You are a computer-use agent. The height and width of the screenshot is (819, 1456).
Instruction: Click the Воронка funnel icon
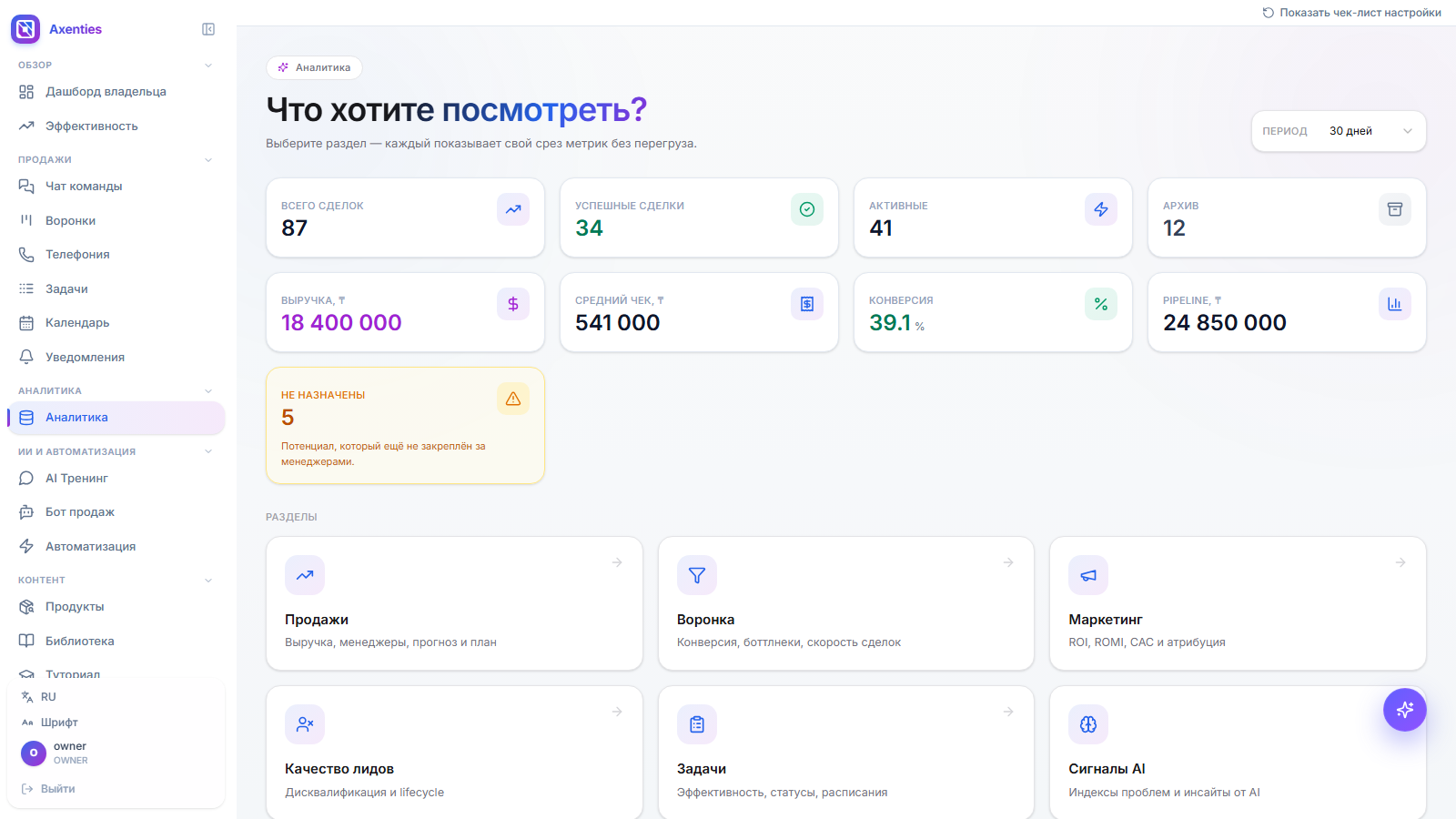pos(697,575)
